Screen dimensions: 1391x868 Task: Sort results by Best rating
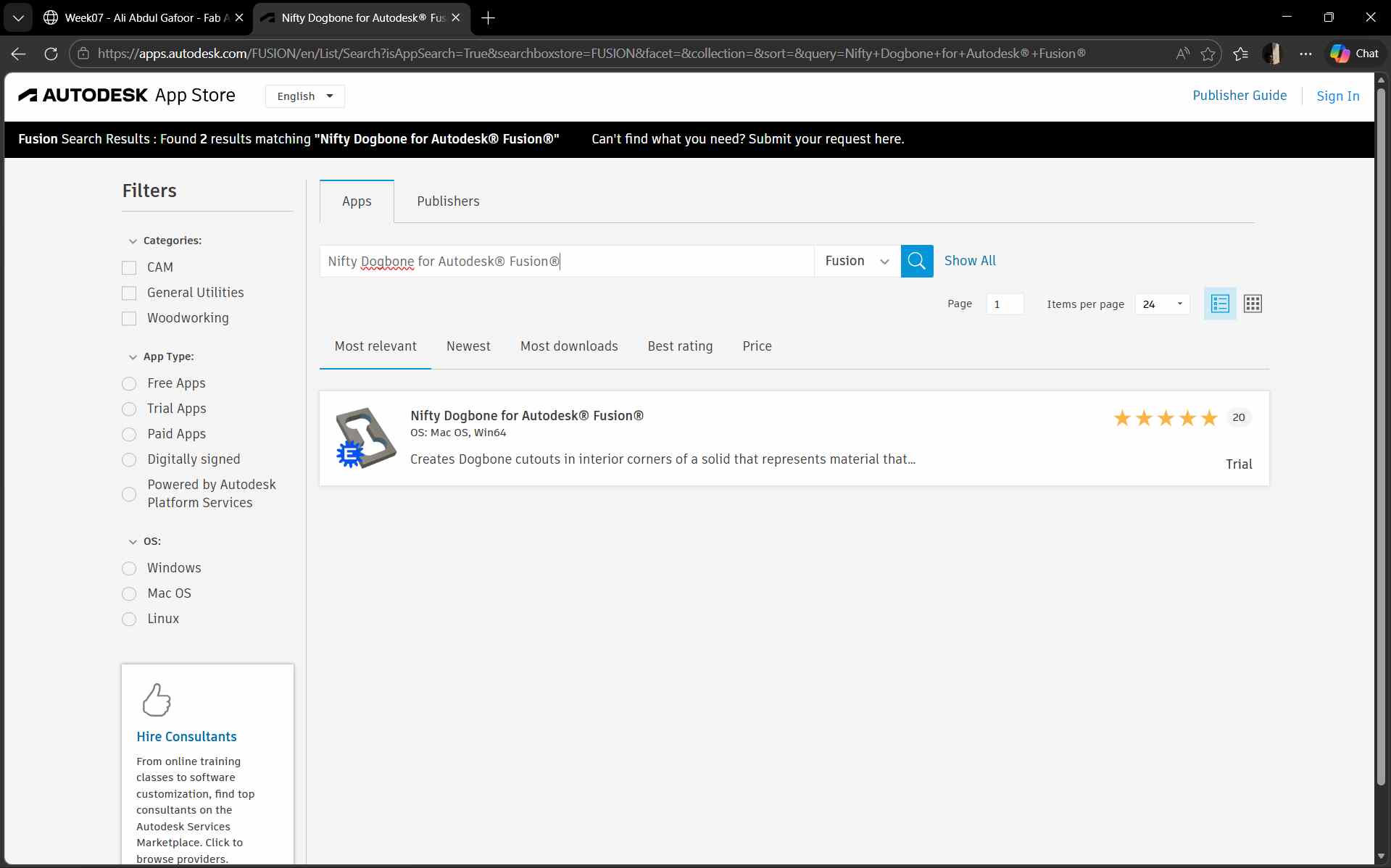(680, 346)
